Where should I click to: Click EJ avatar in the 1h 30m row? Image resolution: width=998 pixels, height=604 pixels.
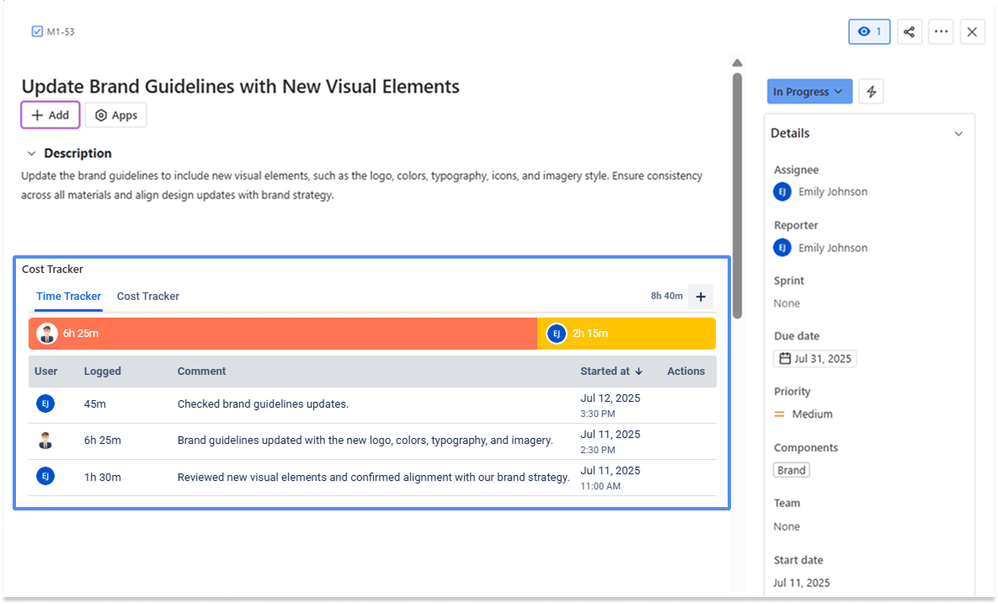pos(45,476)
